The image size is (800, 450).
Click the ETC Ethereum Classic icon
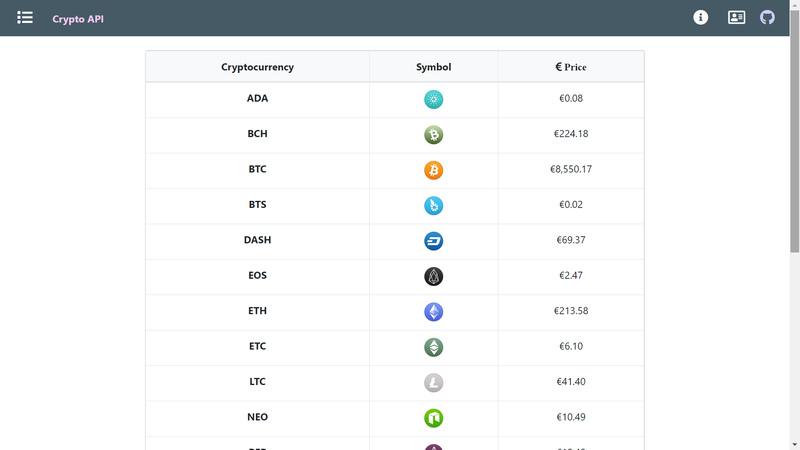coord(434,347)
